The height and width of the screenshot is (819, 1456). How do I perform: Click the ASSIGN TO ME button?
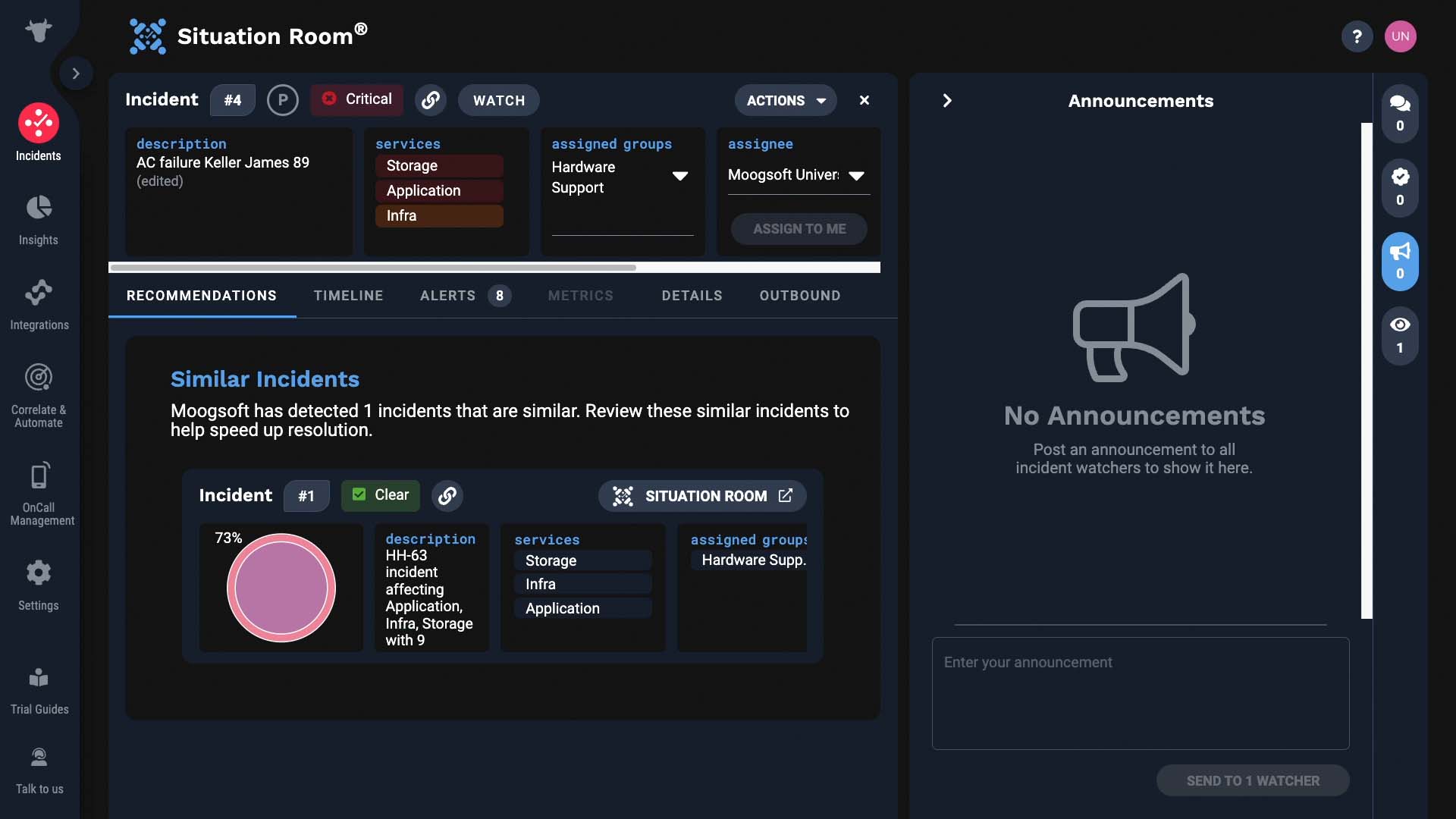[x=799, y=229]
